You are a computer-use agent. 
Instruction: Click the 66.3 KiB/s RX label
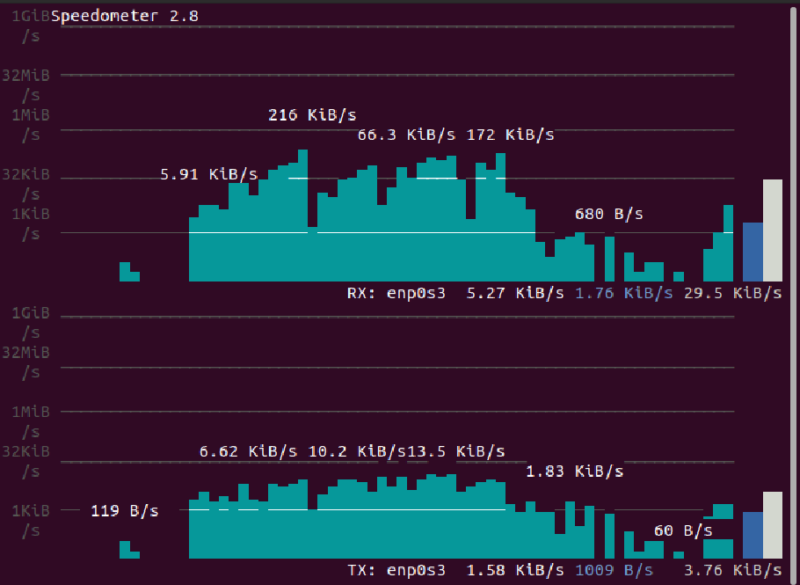(406, 135)
